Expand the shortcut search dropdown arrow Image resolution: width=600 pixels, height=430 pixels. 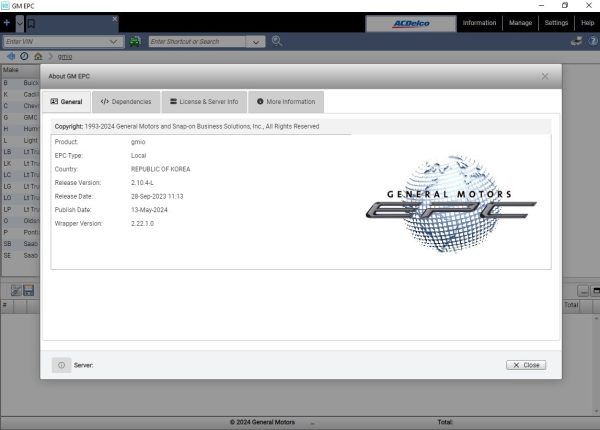(256, 42)
